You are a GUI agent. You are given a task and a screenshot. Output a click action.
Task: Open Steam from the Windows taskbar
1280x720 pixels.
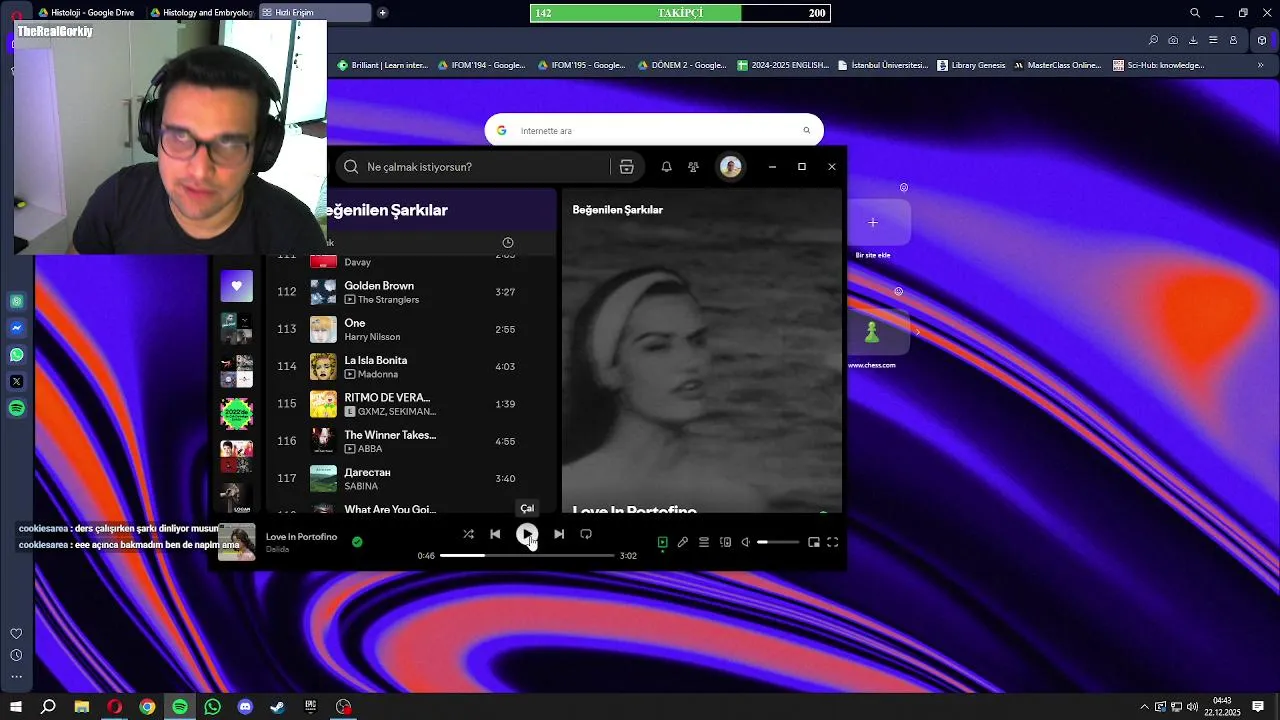point(278,707)
